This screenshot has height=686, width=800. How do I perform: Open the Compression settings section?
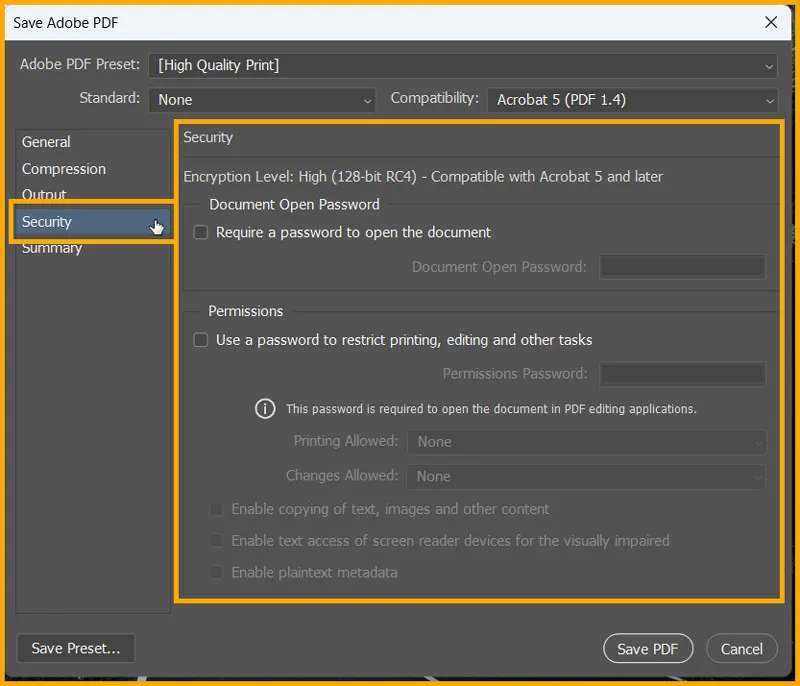[x=63, y=168]
